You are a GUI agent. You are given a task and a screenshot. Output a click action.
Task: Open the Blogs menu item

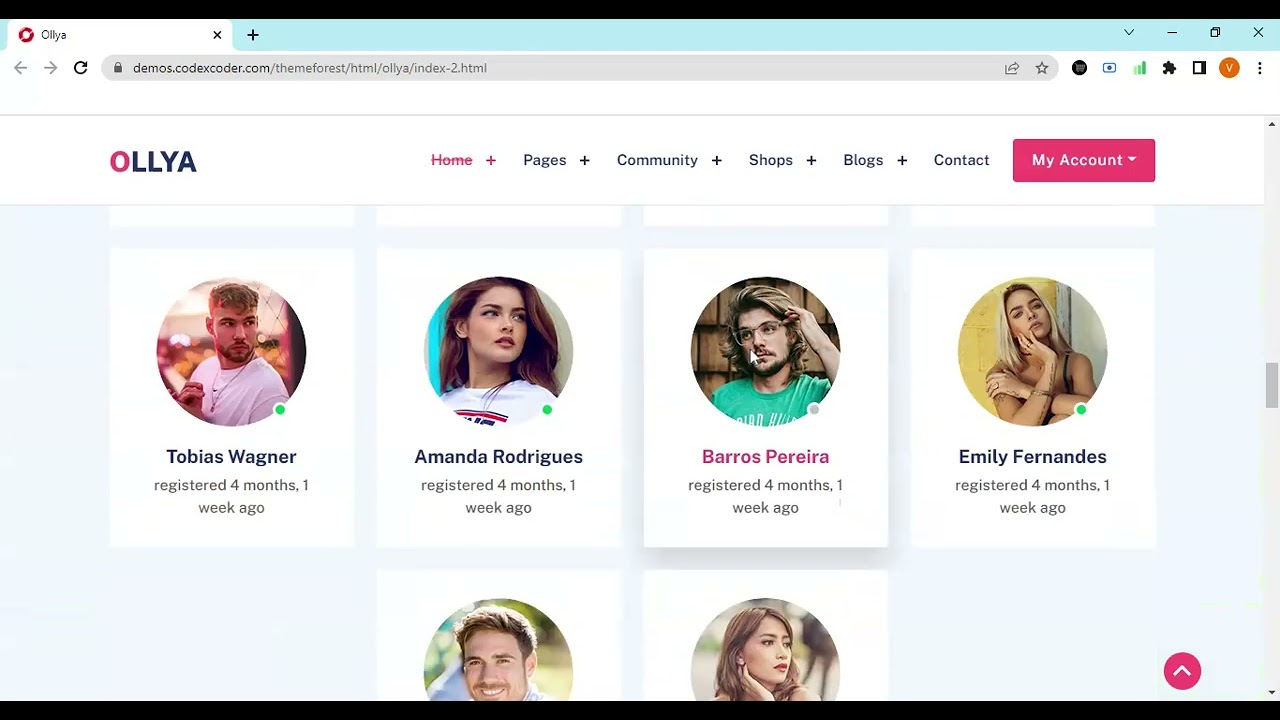pyautogui.click(x=863, y=160)
